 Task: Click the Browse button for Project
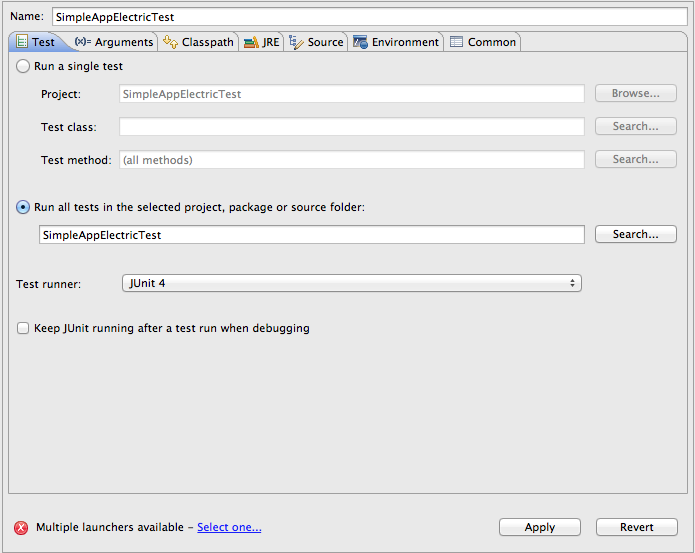click(636, 93)
